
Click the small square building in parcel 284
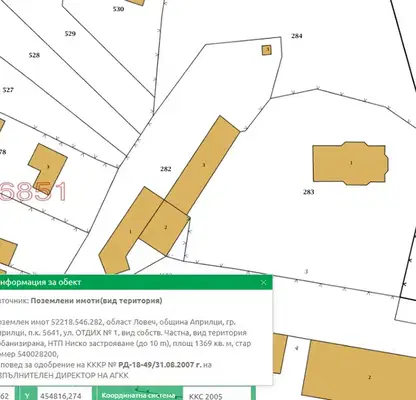(267, 50)
